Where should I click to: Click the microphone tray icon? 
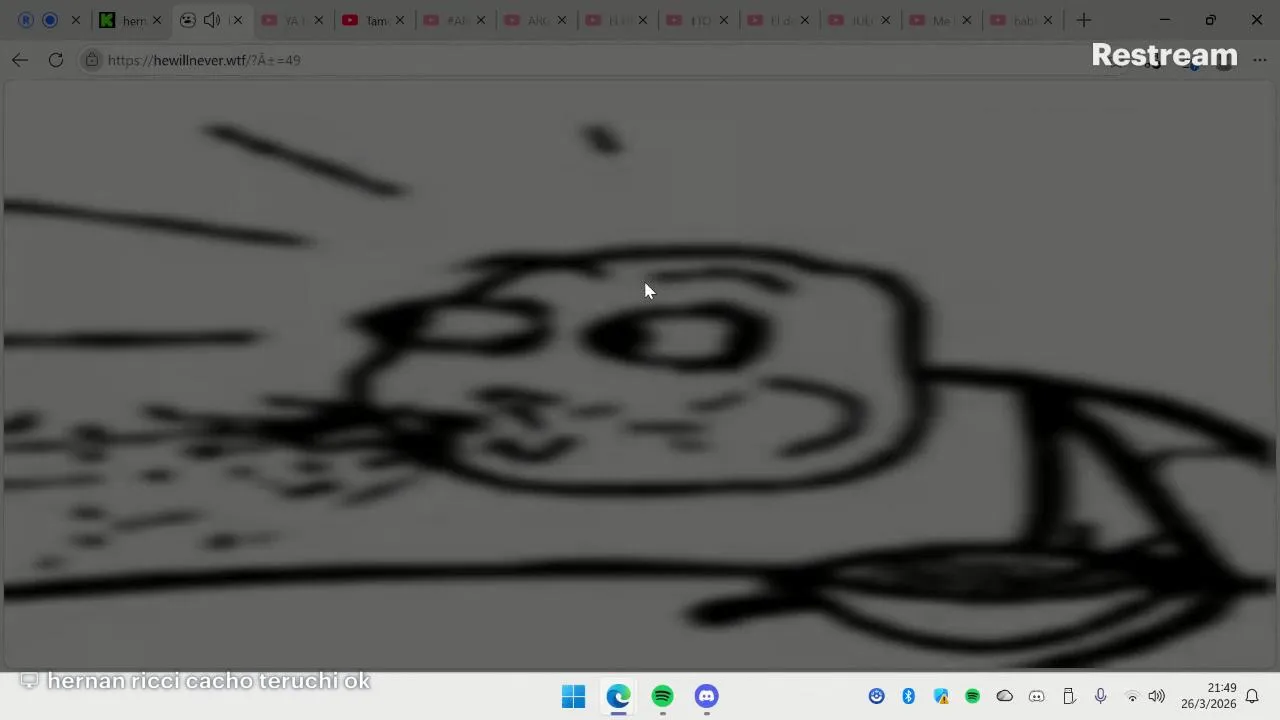[x=1101, y=696]
